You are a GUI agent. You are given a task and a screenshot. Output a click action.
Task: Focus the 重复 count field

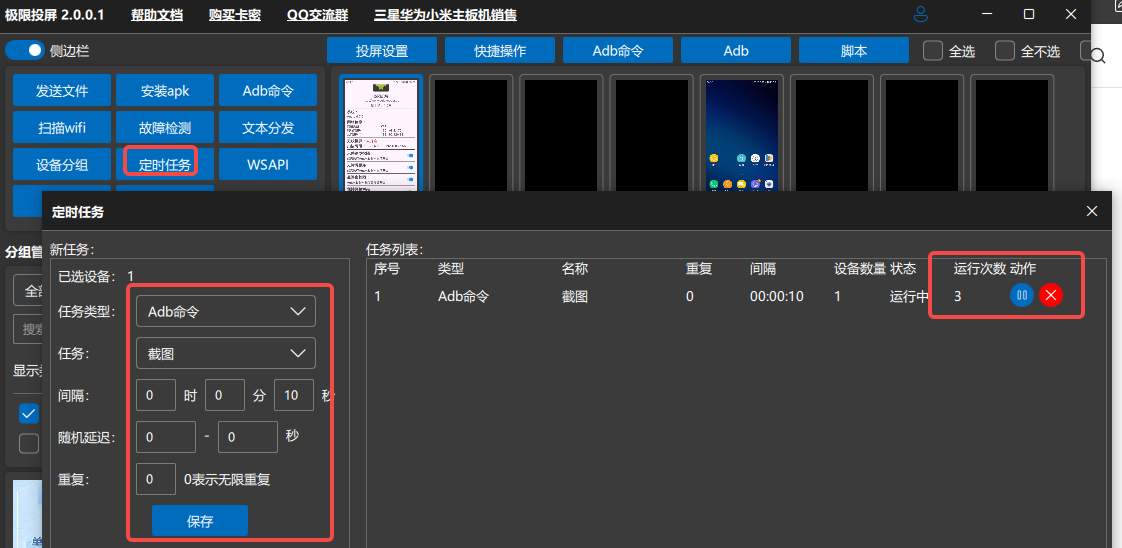(x=156, y=479)
